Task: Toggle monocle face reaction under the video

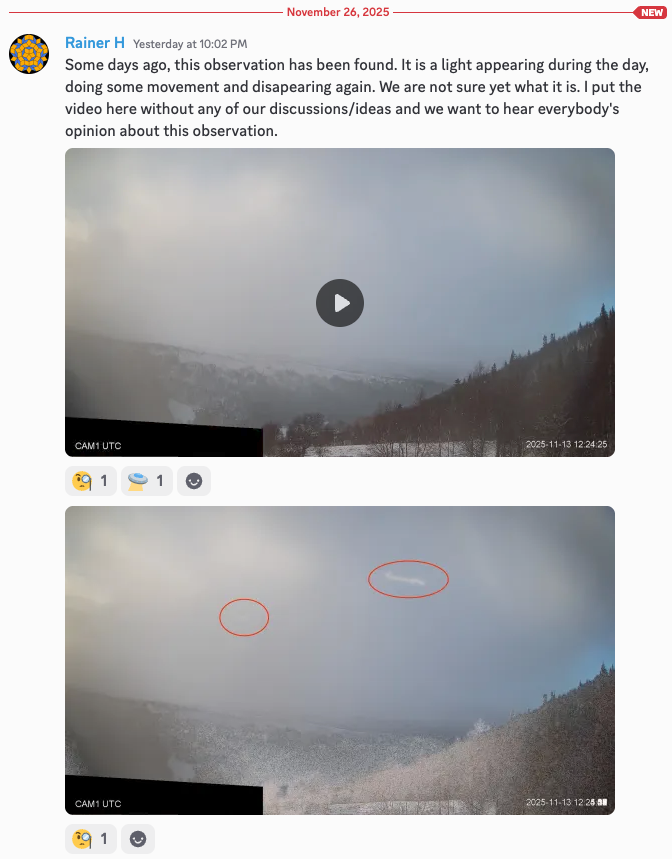Action: [x=91, y=481]
